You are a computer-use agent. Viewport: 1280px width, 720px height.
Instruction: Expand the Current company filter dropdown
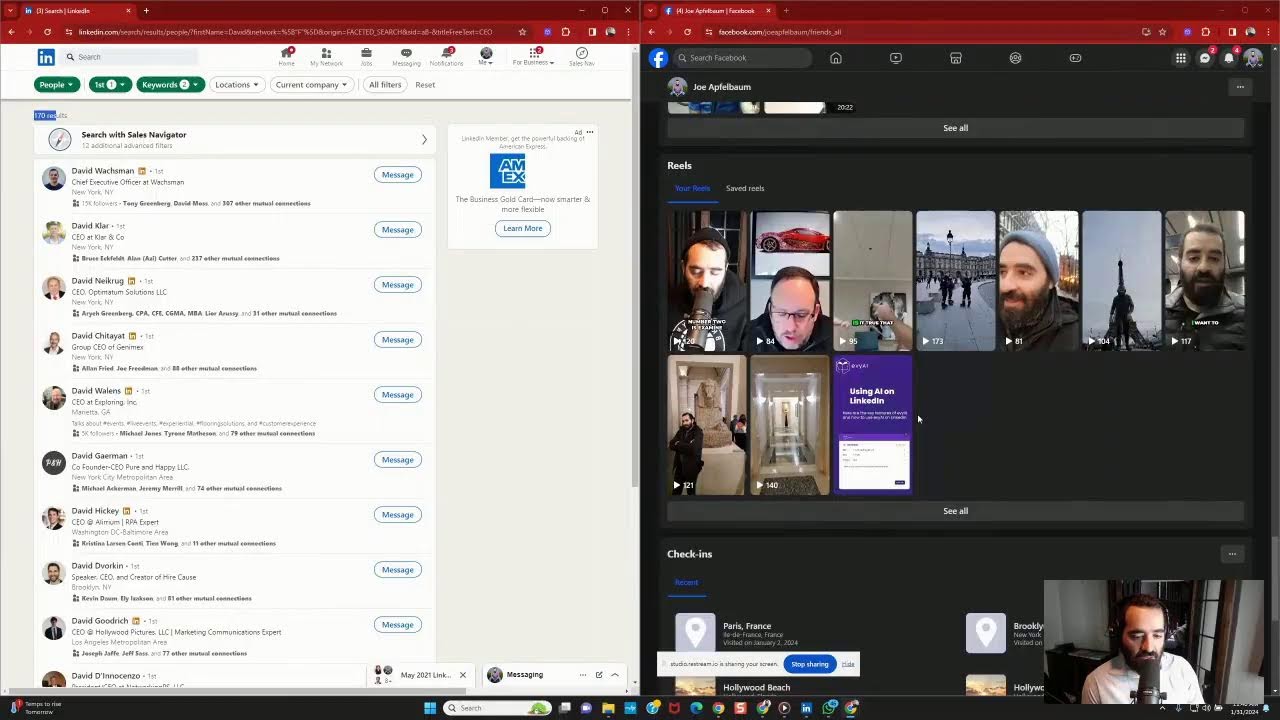[x=311, y=85]
